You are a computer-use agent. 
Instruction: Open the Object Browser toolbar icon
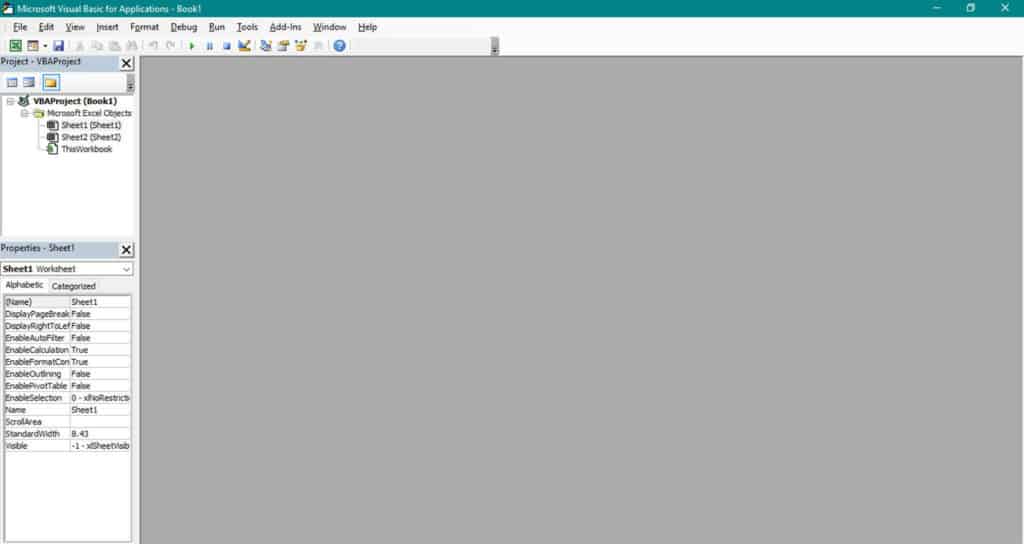point(301,46)
